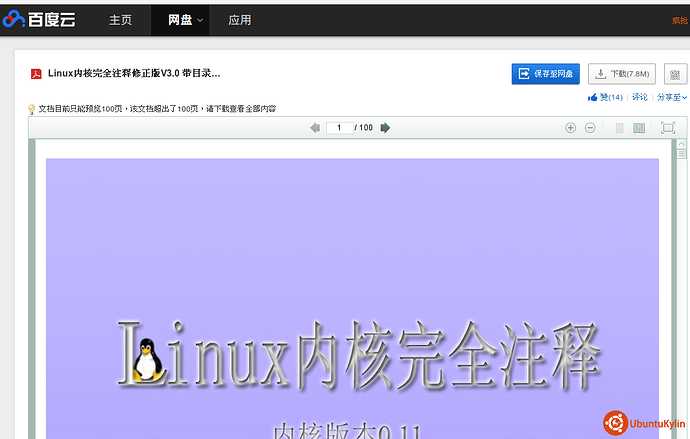Like the document with the 赞(14) thumbs-up
690x439 pixels.
point(605,97)
